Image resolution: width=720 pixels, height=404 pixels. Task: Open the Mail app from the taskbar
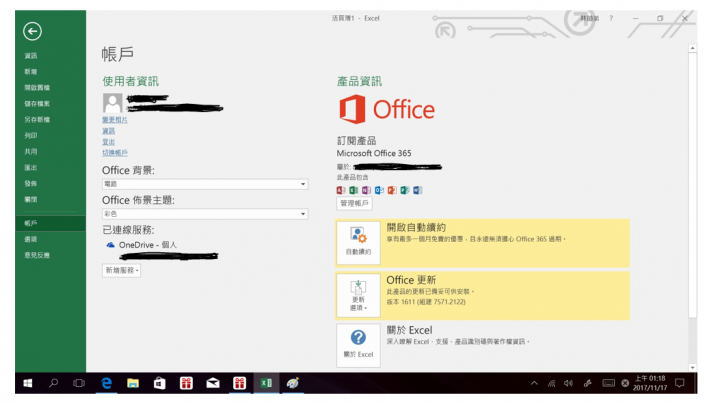[213, 383]
